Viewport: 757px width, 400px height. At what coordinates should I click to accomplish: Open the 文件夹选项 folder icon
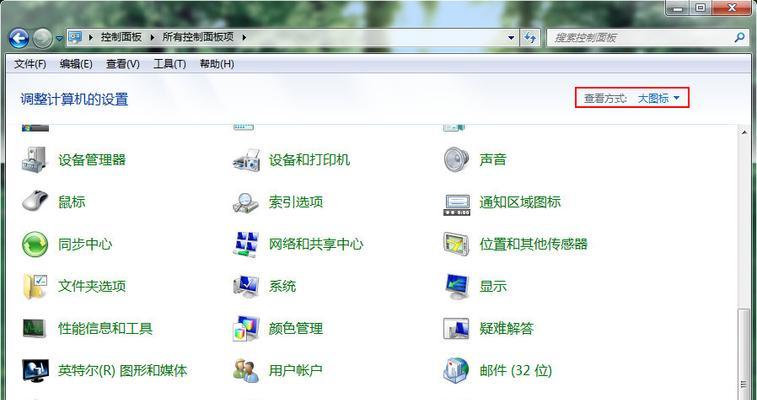coord(35,286)
